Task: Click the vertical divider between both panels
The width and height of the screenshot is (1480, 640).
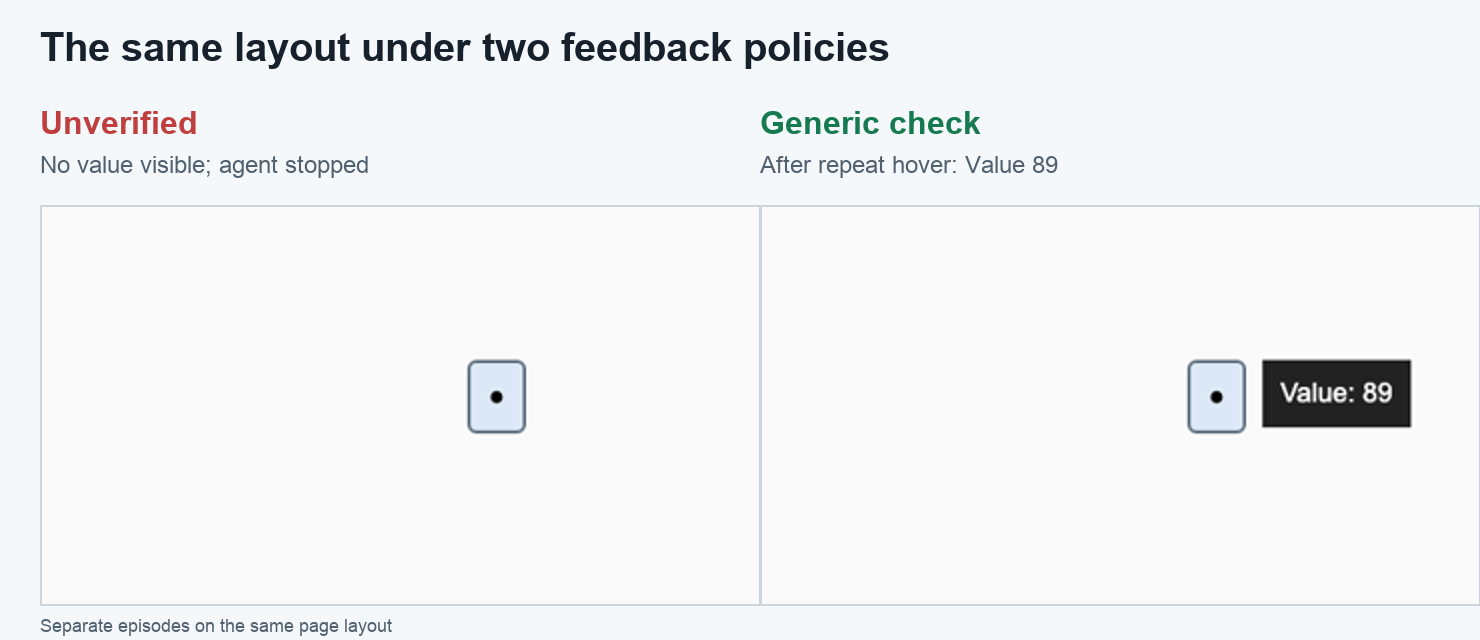Action: pos(760,405)
